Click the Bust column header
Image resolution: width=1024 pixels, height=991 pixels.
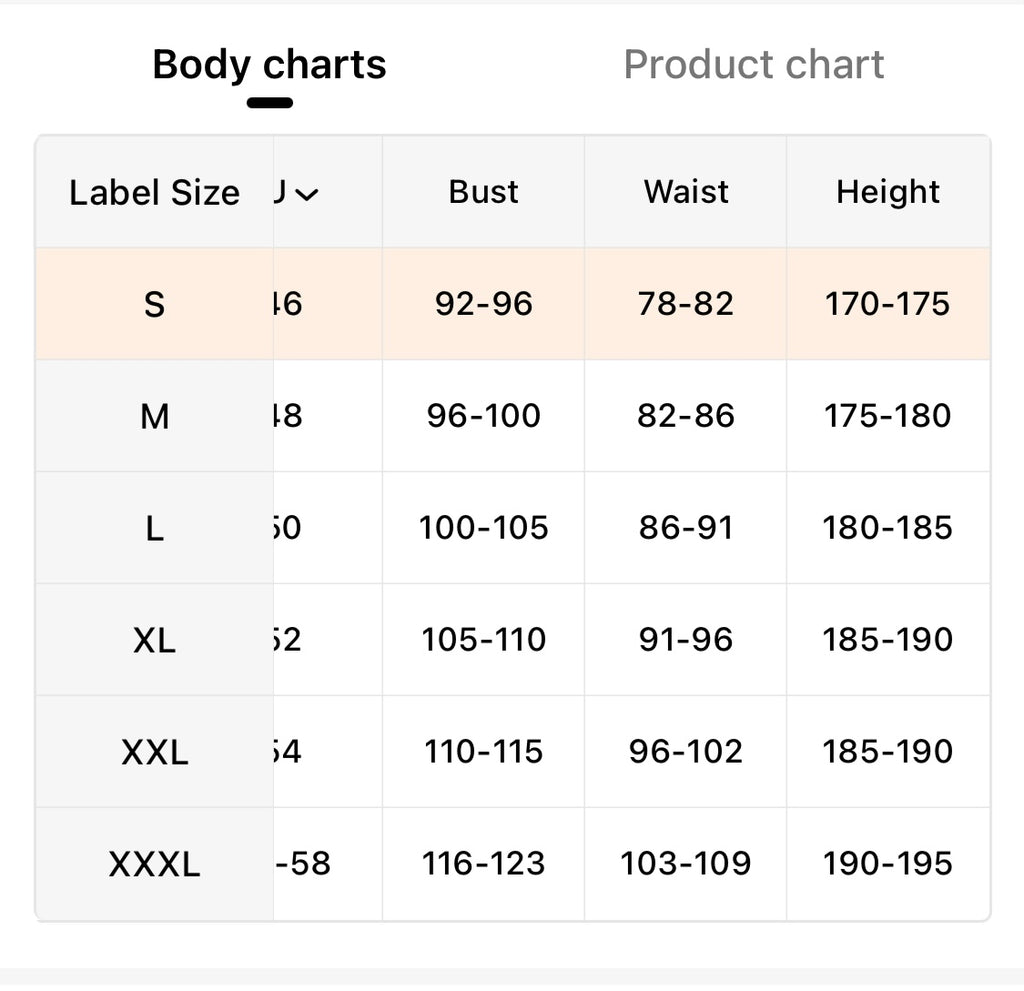coord(483,192)
